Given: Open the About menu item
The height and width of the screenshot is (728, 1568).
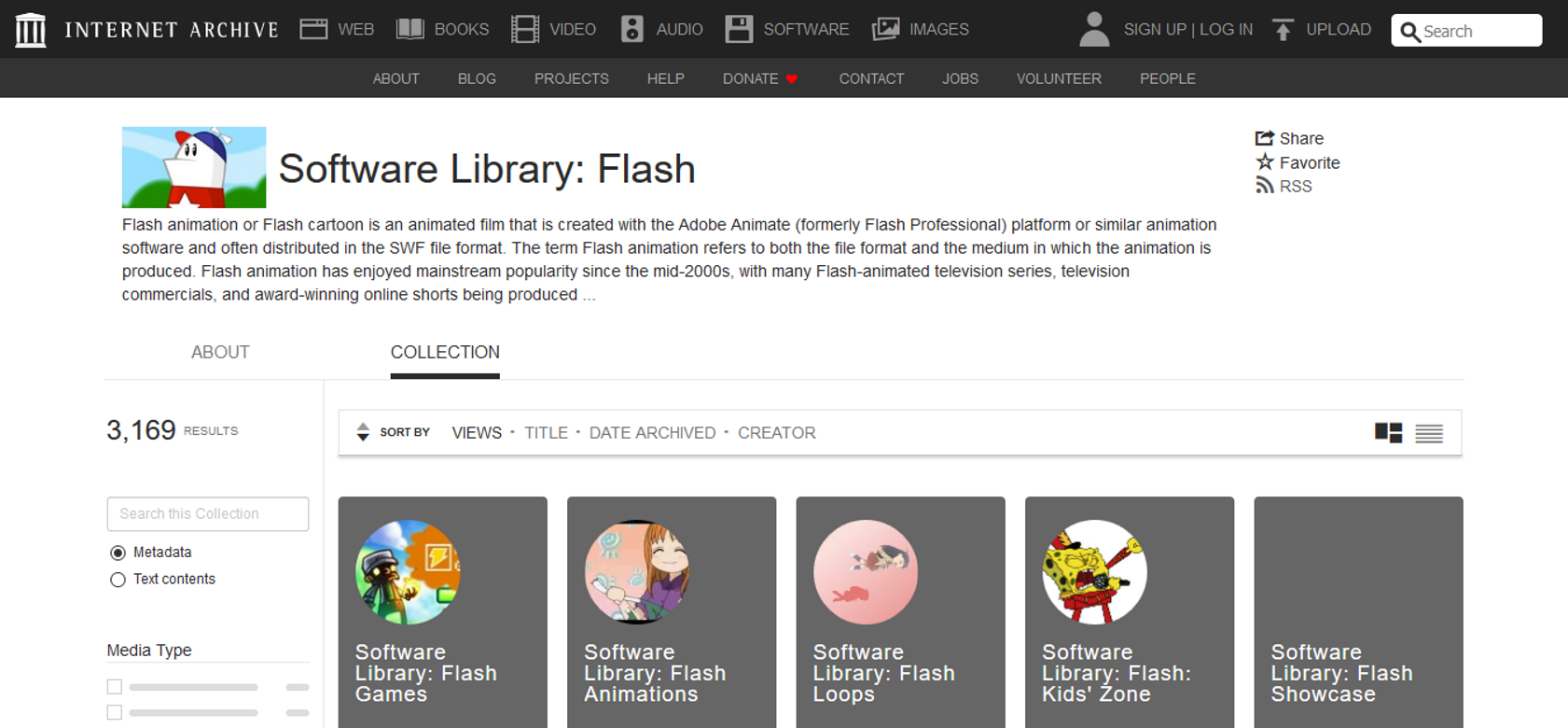Looking at the screenshot, I should [395, 78].
